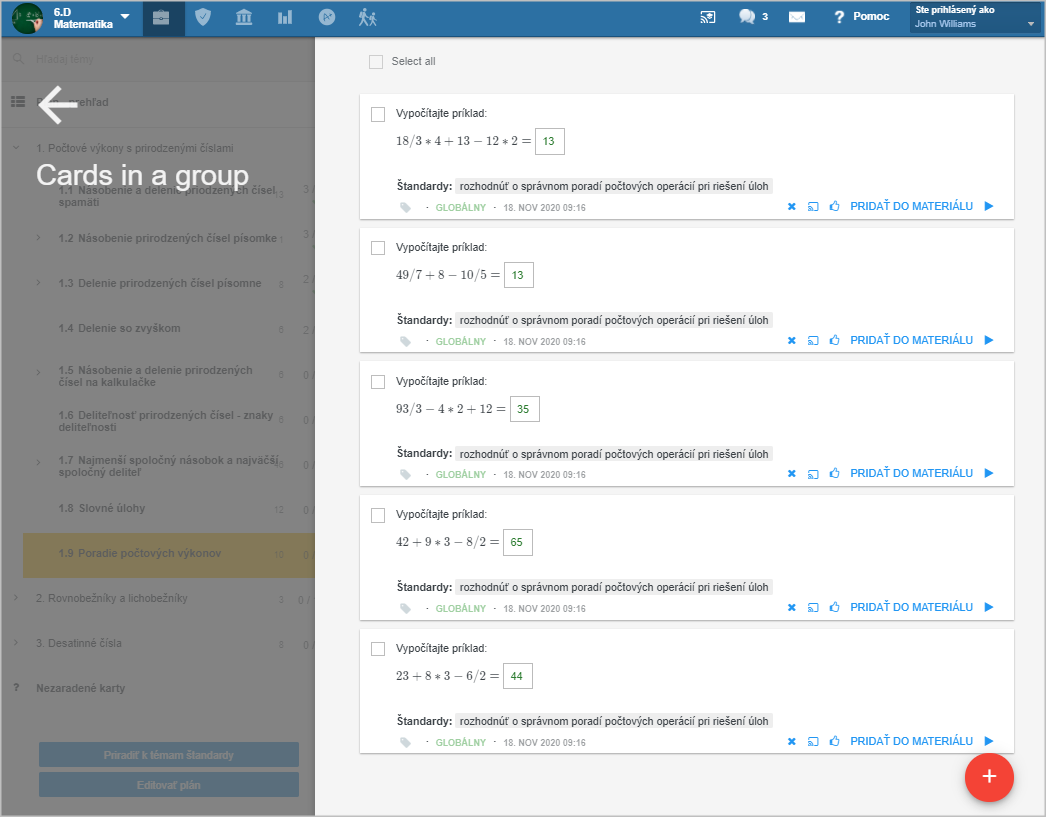Click PRIDAŤ DO MATERIÁLU on 93/3-4*2+12 card
Image resolution: width=1046 pixels, height=817 pixels.
(911, 473)
